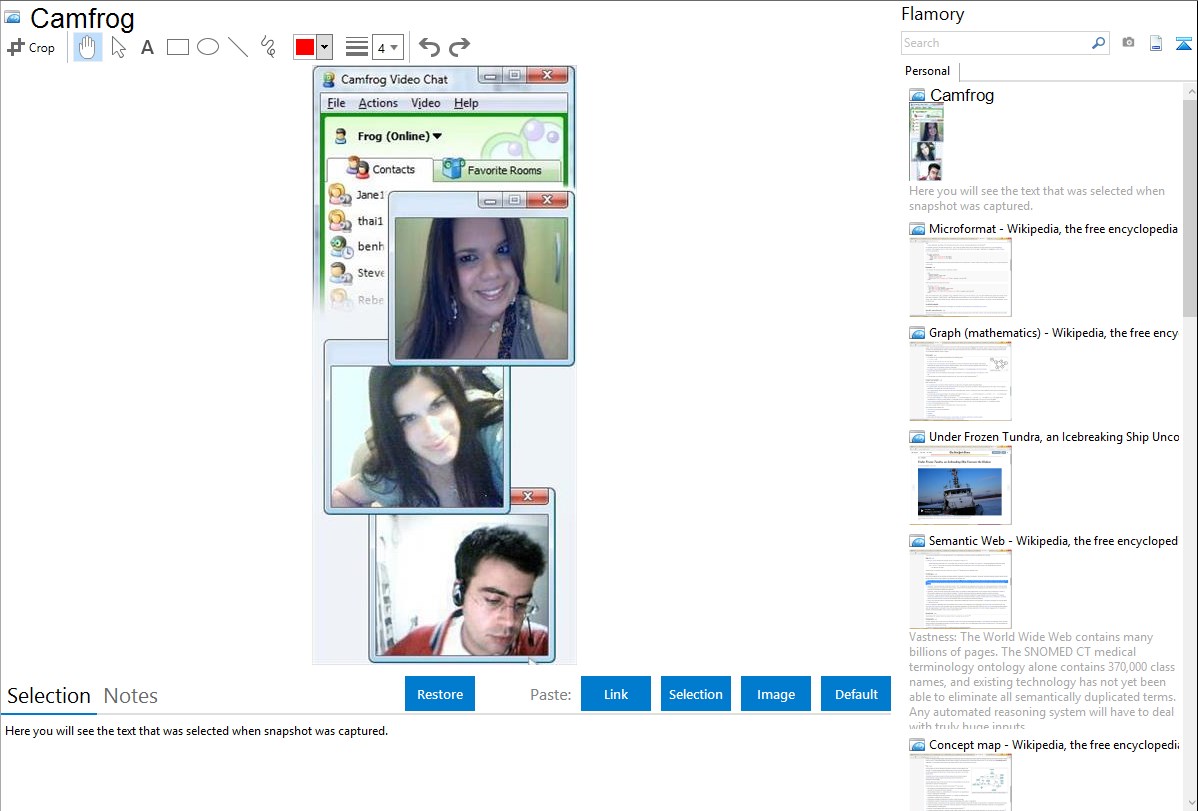The width and height of the screenshot is (1198, 811).
Task: Click the Jane1 contact avatar icon
Action: click(x=340, y=195)
